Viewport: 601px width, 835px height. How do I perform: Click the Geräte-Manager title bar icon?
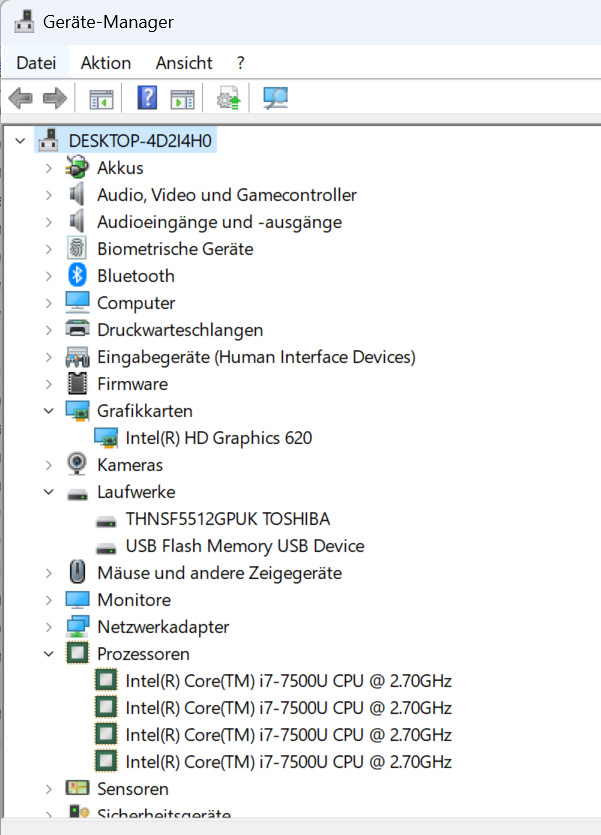pyautogui.click(x=24, y=21)
